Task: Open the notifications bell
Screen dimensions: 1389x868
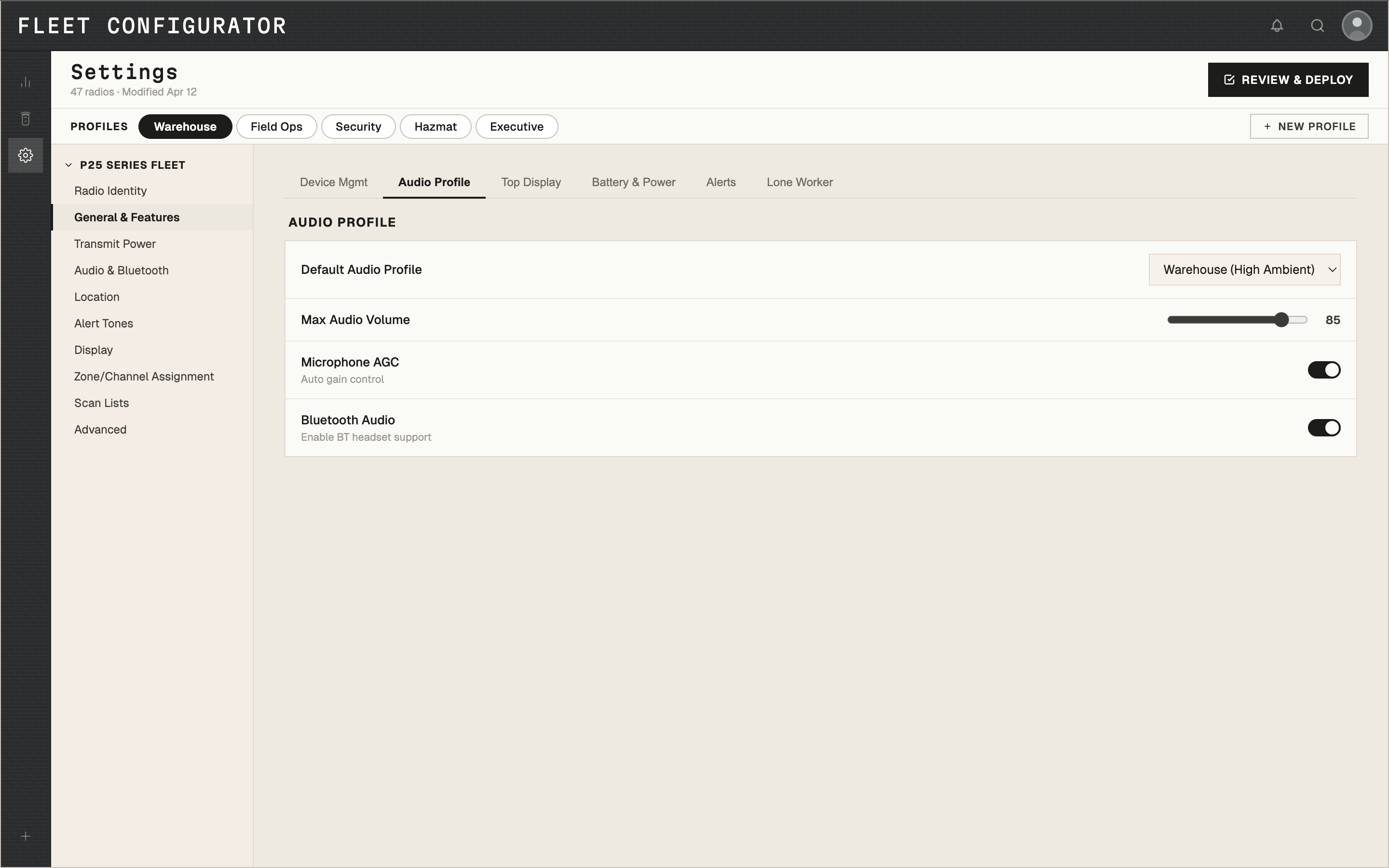Action: pos(1277,26)
